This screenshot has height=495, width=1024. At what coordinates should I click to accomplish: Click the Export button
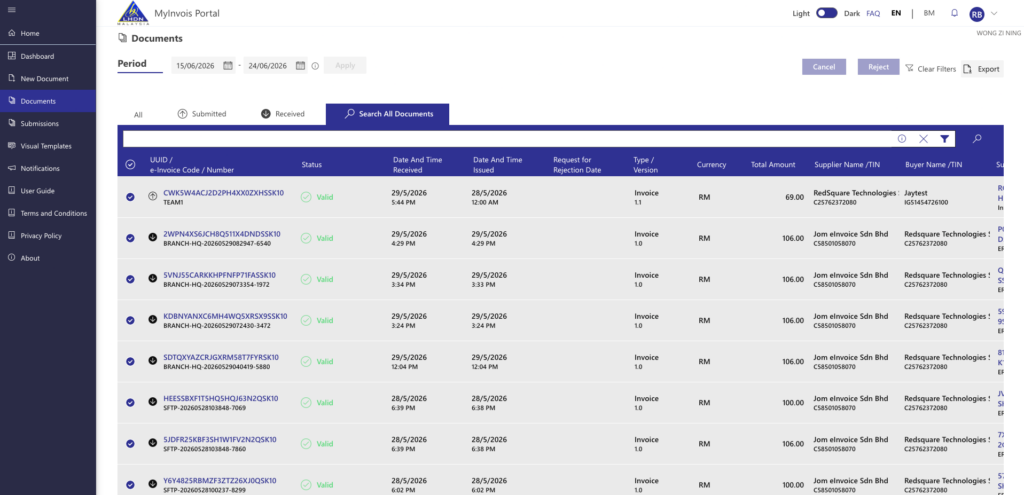(982, 69)
